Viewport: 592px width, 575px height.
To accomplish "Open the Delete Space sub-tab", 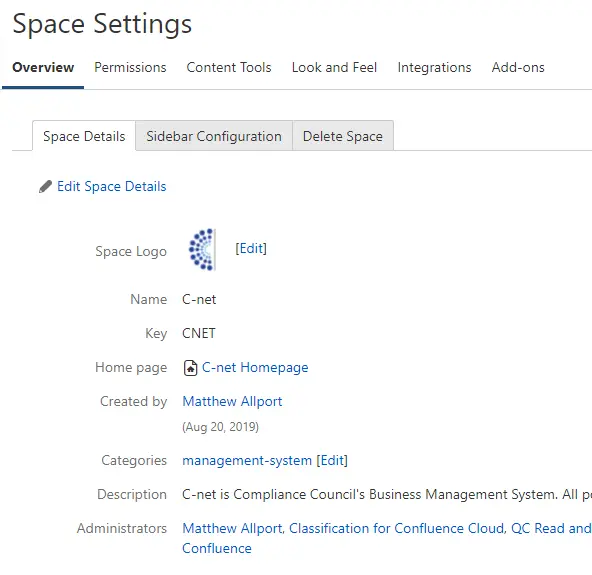I will pyautogui.click(x=343, y=136).
